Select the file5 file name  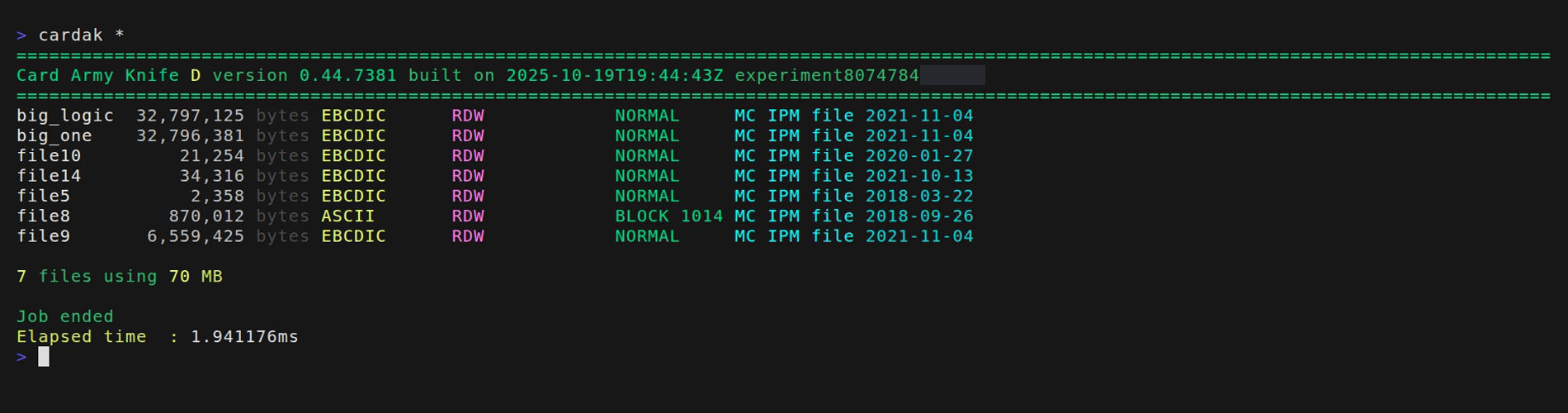[x=43, y=196]
